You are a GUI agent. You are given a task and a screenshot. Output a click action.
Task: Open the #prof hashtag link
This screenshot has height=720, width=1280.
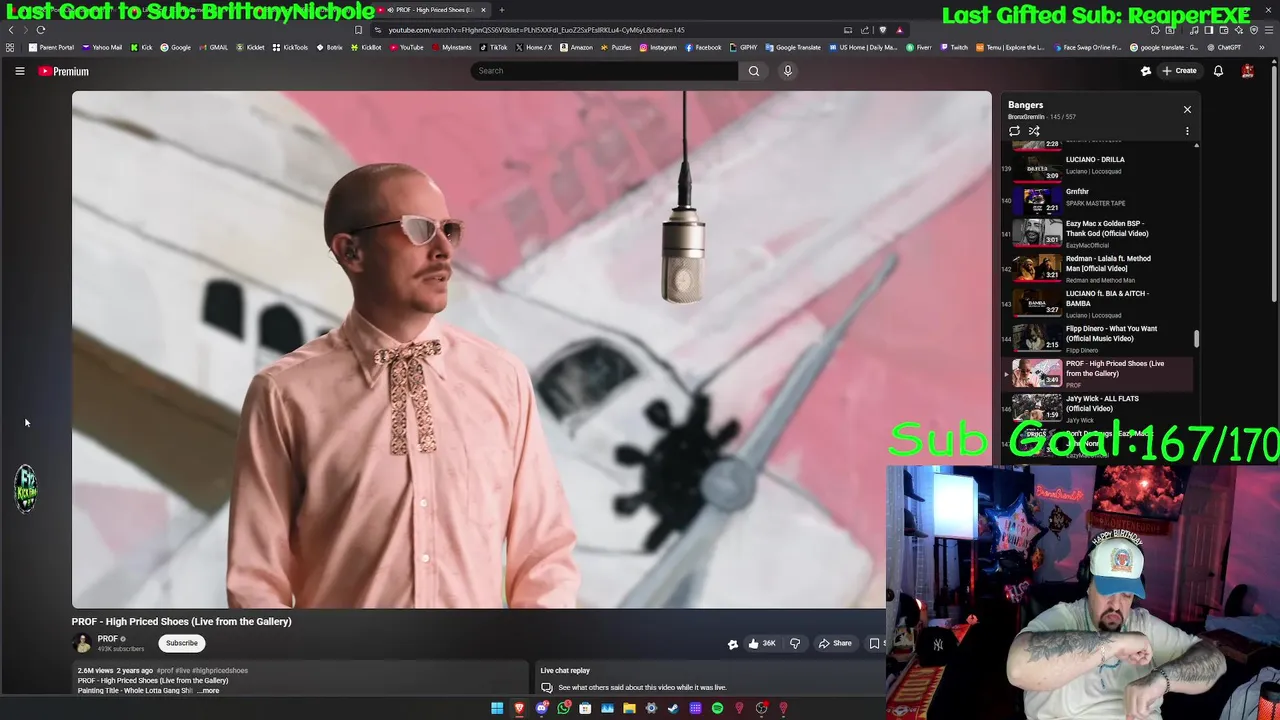pos(166,670)
